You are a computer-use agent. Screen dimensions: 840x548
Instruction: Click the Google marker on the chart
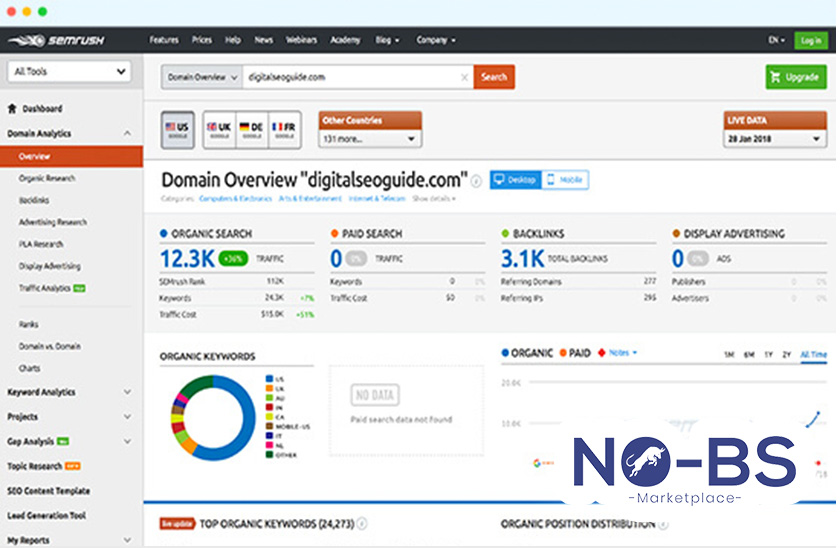click(537, 463)
